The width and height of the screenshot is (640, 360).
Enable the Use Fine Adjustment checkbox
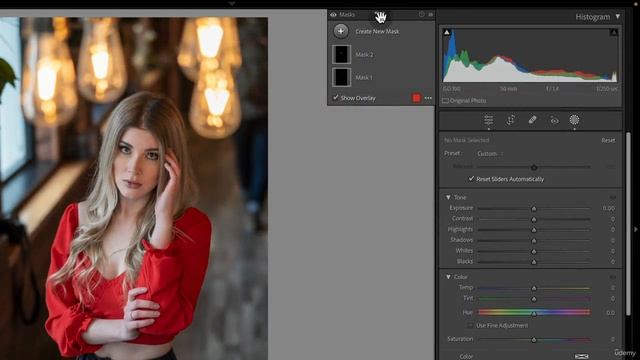(x=471, y=325)
